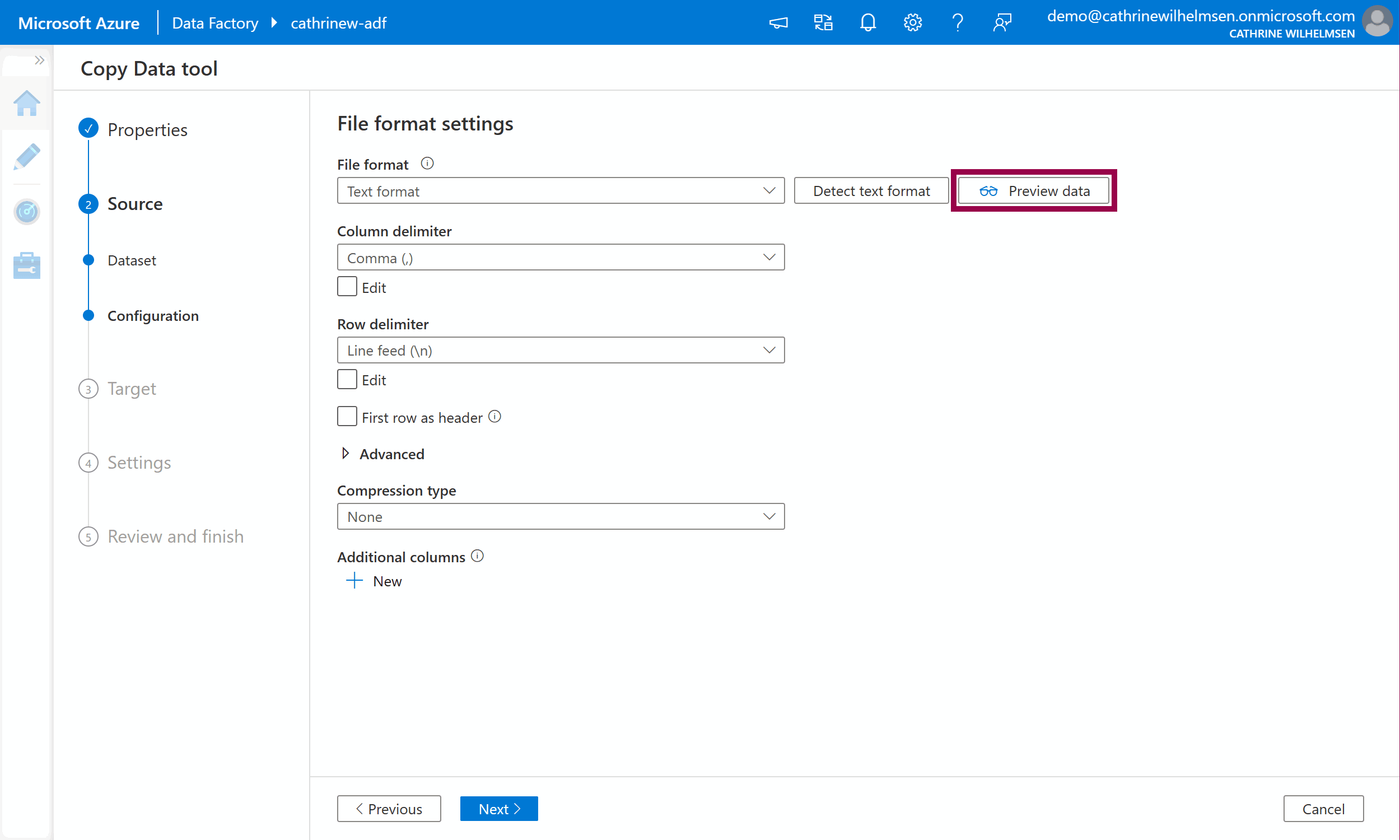Open the Author pencil icon

click(x=26, y=157)
